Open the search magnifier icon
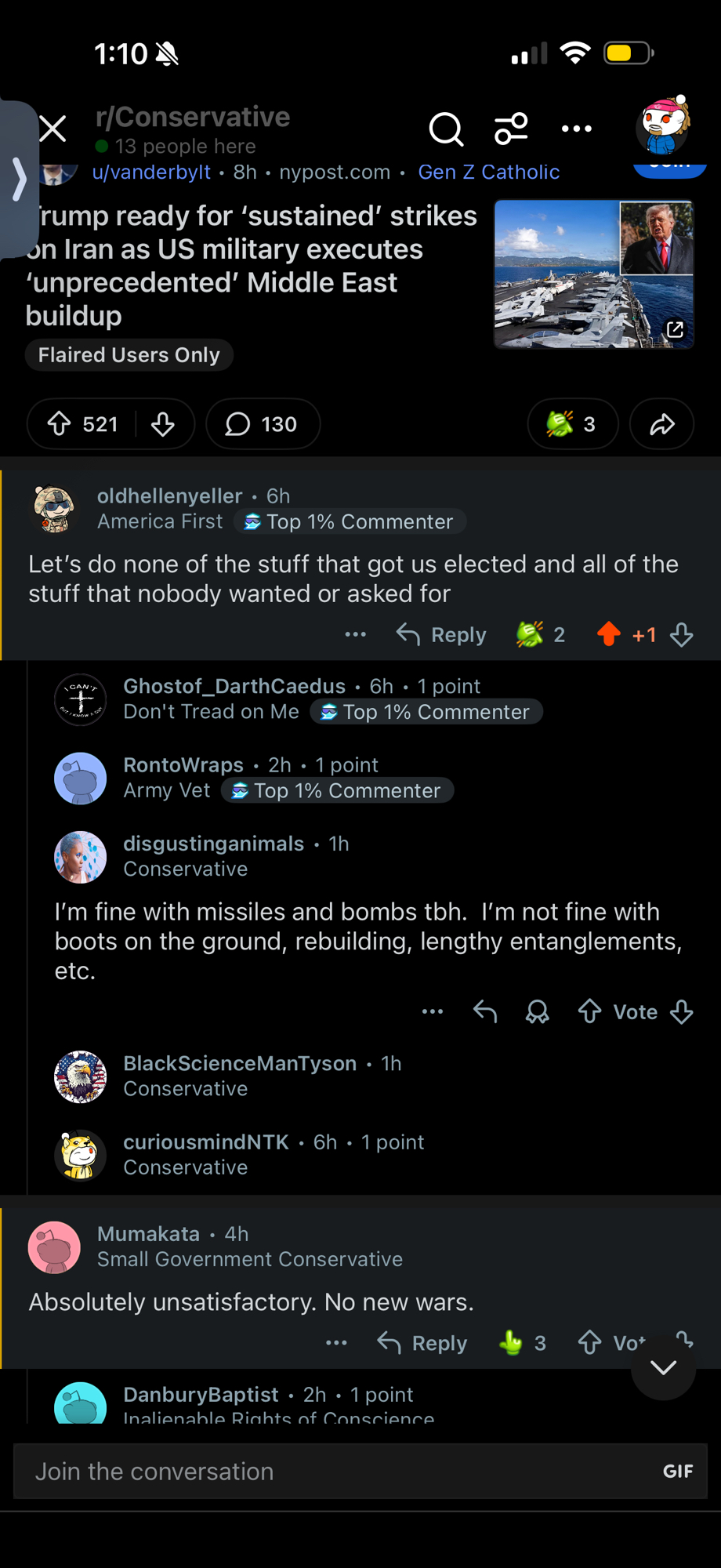Screen dimensions: 721x1568 [x=446, y=129]
